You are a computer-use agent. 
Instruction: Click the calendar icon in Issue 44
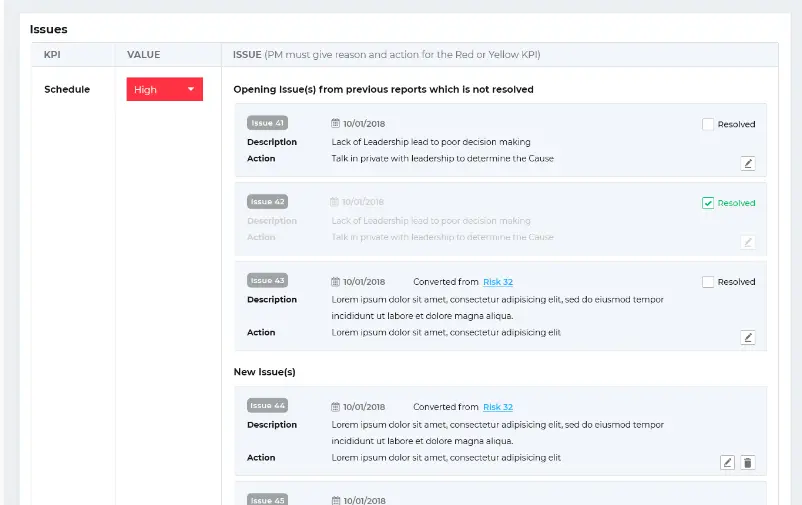click(336, 407)
